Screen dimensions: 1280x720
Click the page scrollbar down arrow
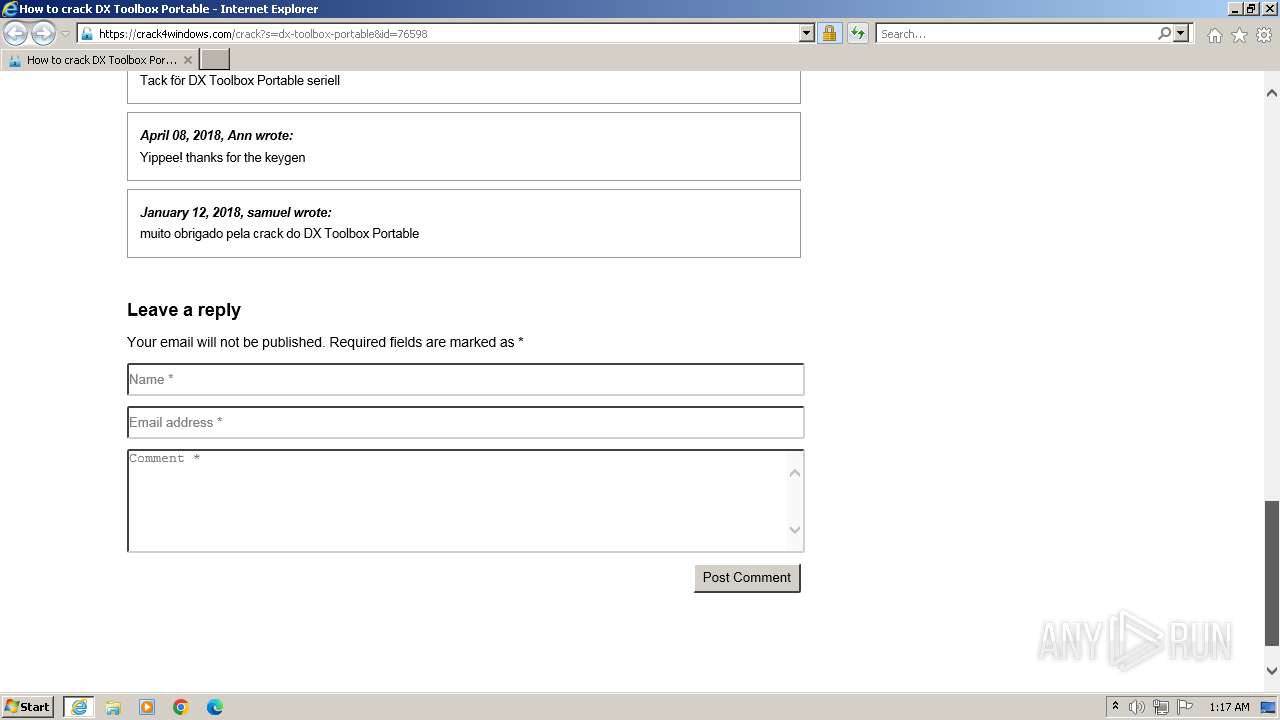pos(1272,671)
